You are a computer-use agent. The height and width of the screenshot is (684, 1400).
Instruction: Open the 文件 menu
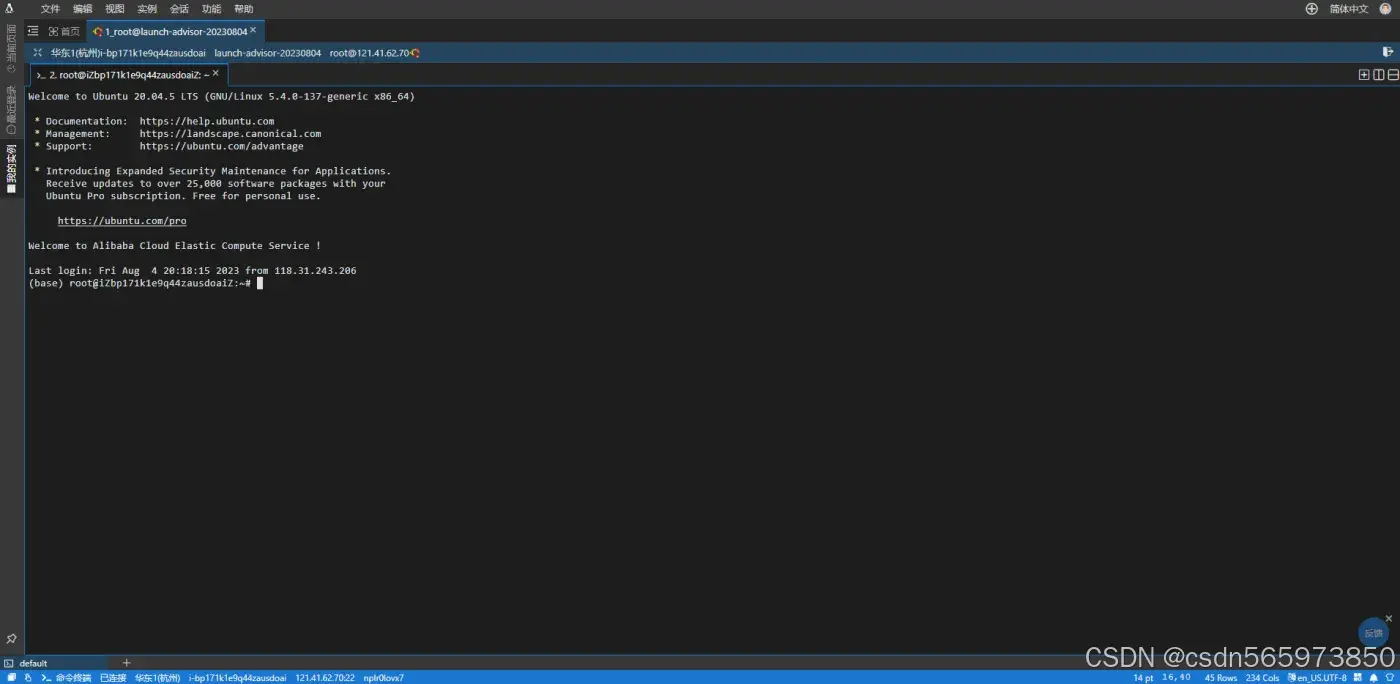(x=50, y=9)
